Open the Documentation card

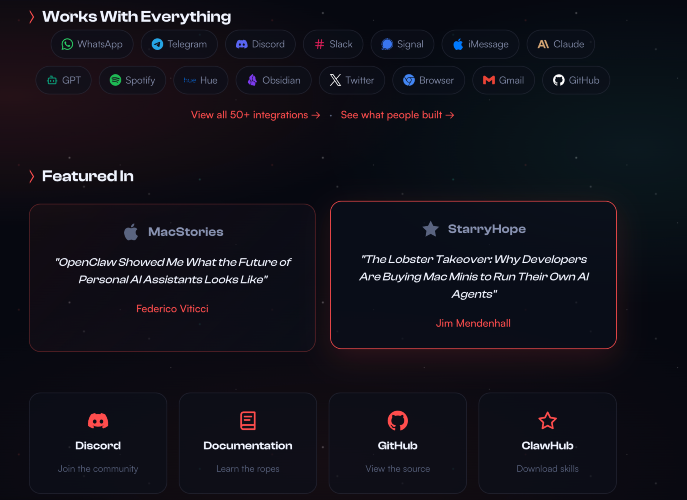[x=248, y=443]
